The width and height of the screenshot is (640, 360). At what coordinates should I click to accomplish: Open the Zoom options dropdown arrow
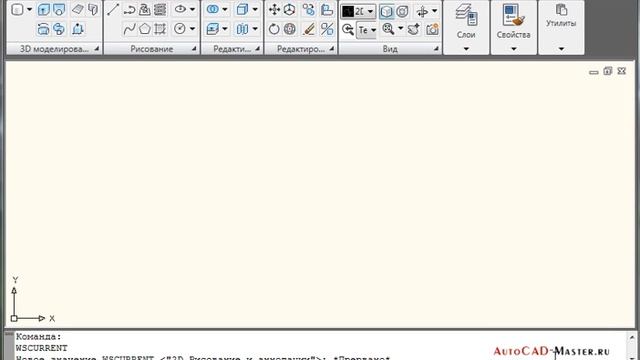point(400,29)
